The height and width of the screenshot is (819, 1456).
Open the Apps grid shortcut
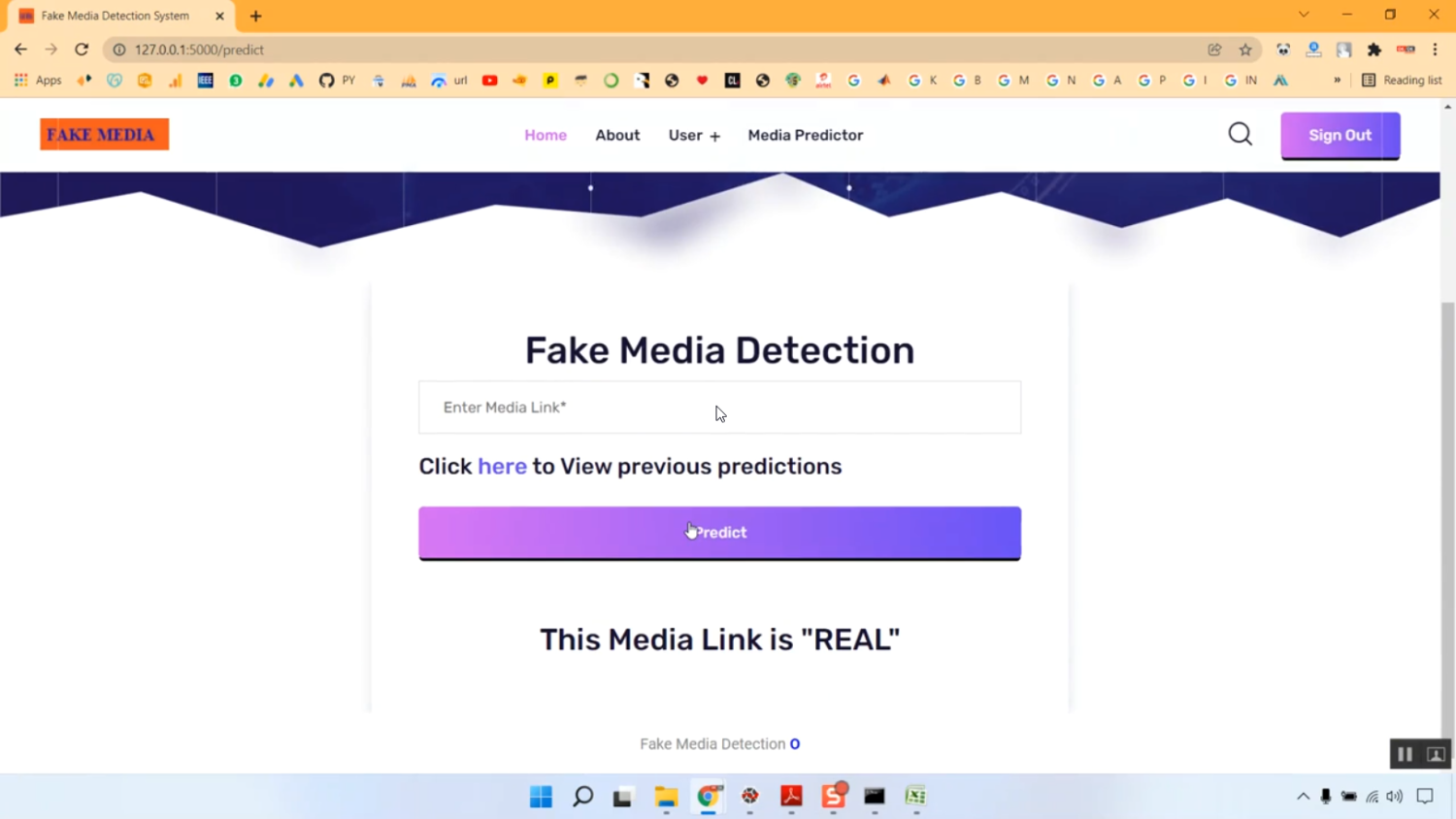38,81
